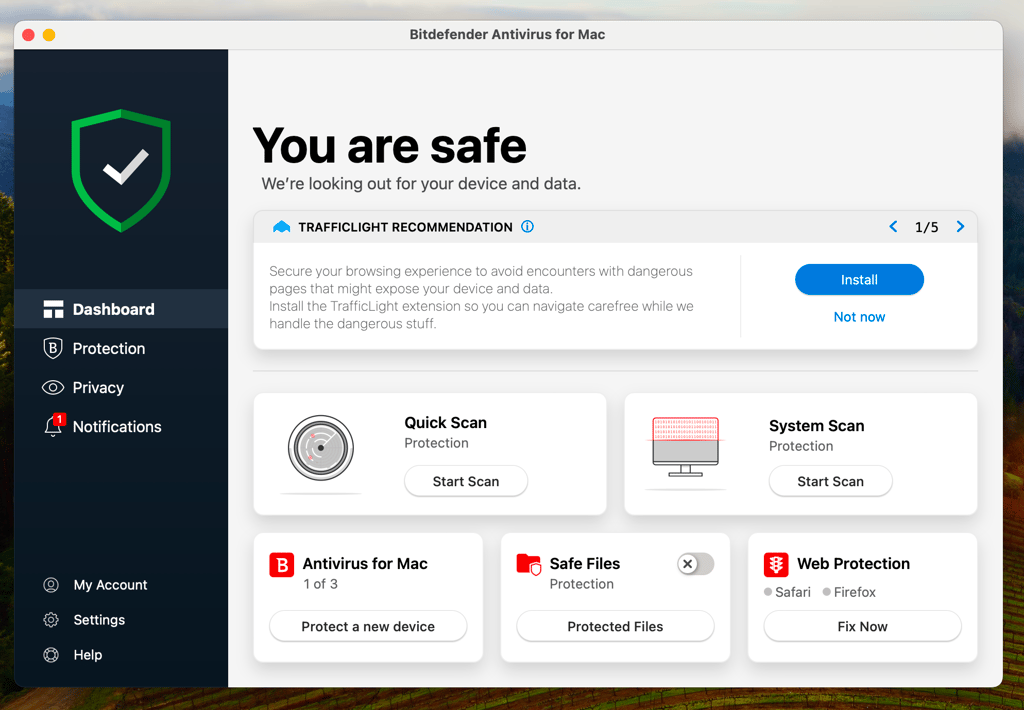Open Help from sidebar
This screenshot has height=710, width=1024.
pos(72,654)
